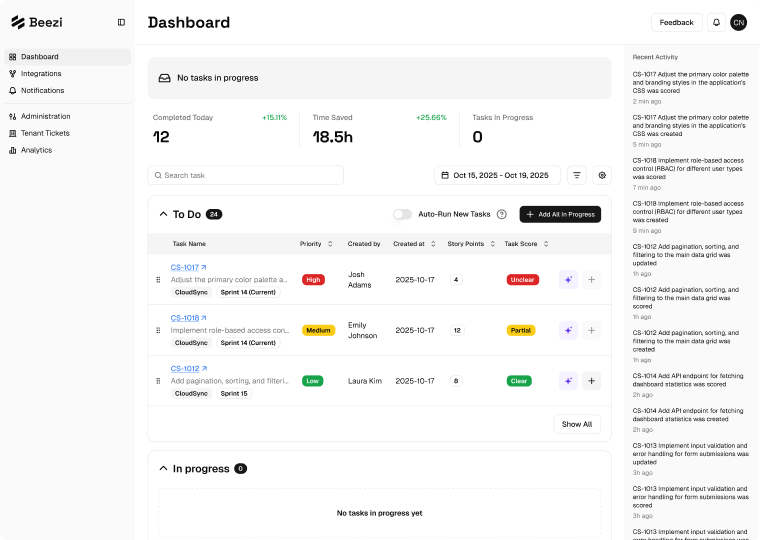Click help icon next to Auto-Run New Tasks
760x540 pixels.
(502, 214)
